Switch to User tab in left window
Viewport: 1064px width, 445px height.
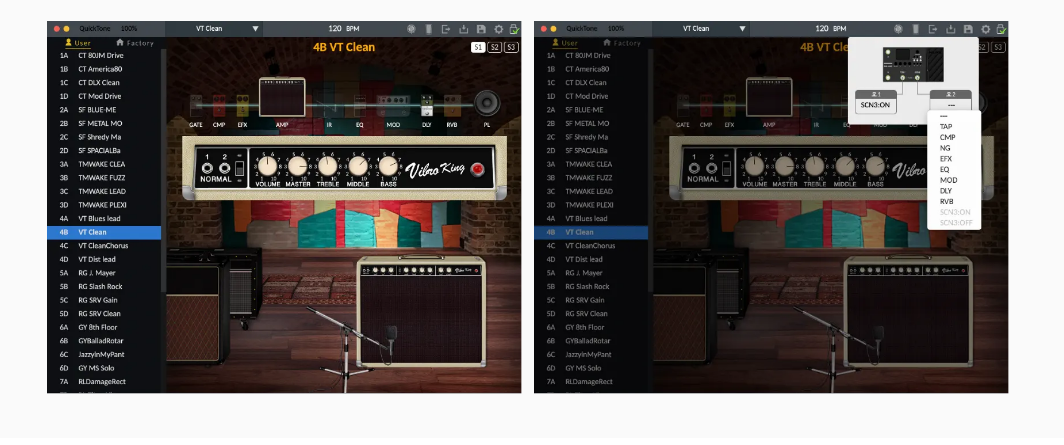point(77,43)
